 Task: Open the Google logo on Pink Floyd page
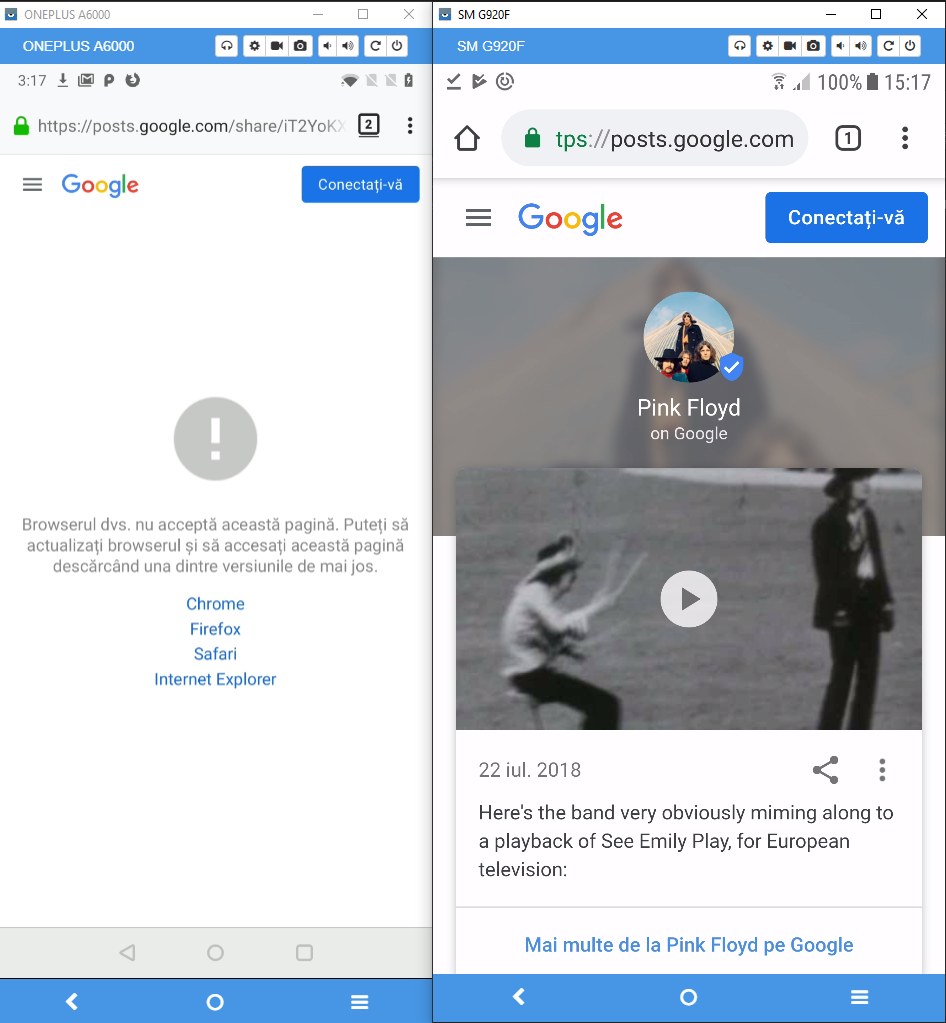coord(570,217)
